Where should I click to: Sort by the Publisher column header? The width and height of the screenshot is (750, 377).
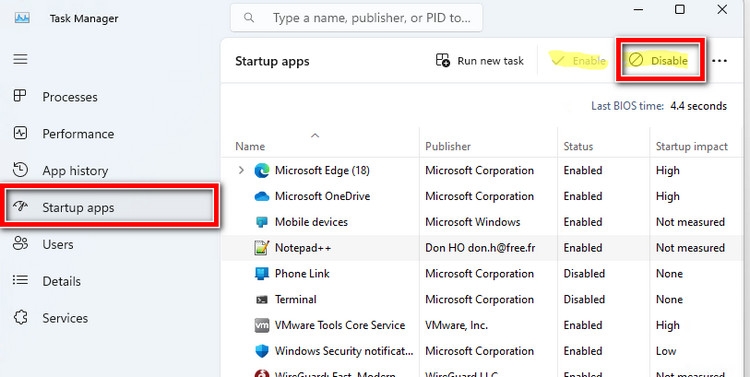[448, 146]
